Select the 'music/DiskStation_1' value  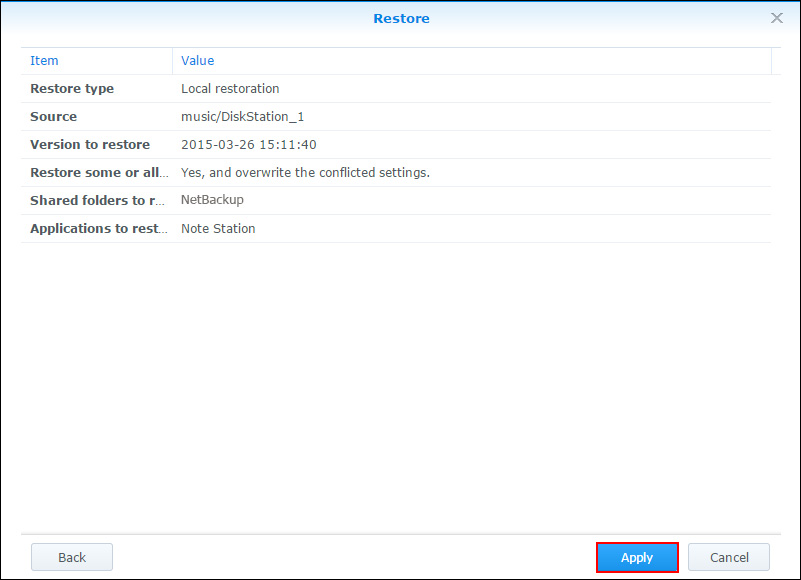click(243, 117)
